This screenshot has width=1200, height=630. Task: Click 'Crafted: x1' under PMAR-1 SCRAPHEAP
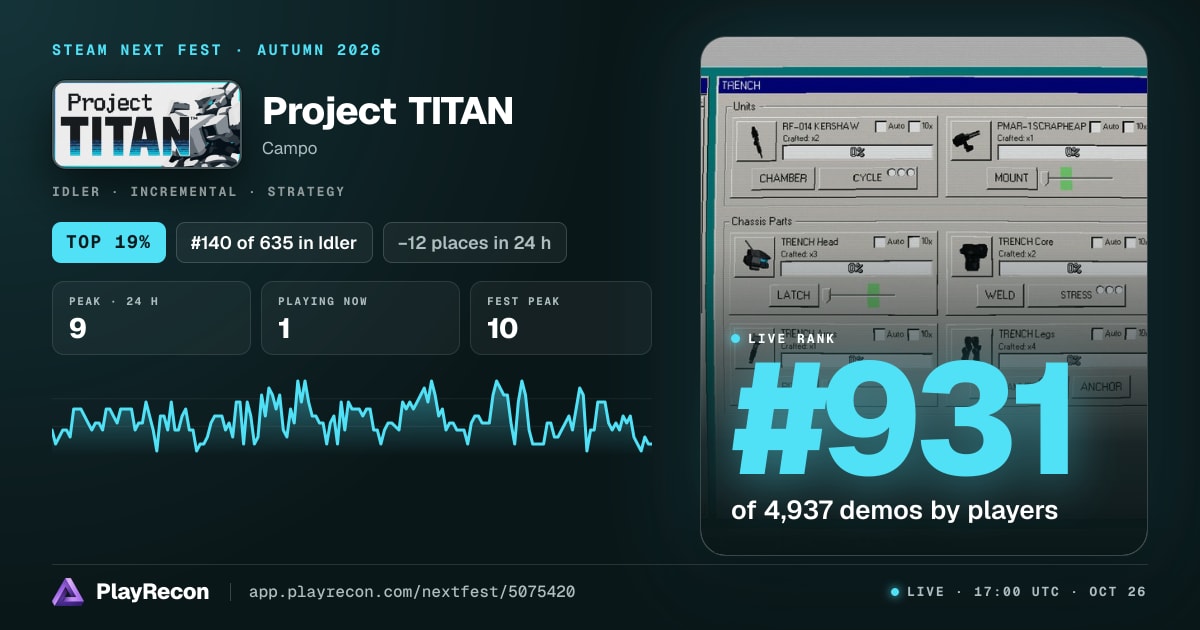(1016, 138)
